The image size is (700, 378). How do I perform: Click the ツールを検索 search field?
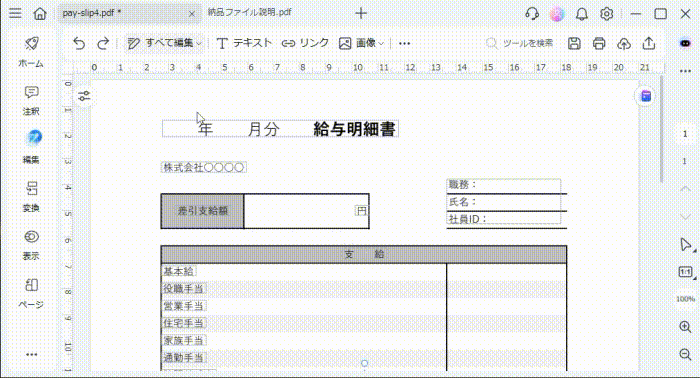(x=520, y=43)
